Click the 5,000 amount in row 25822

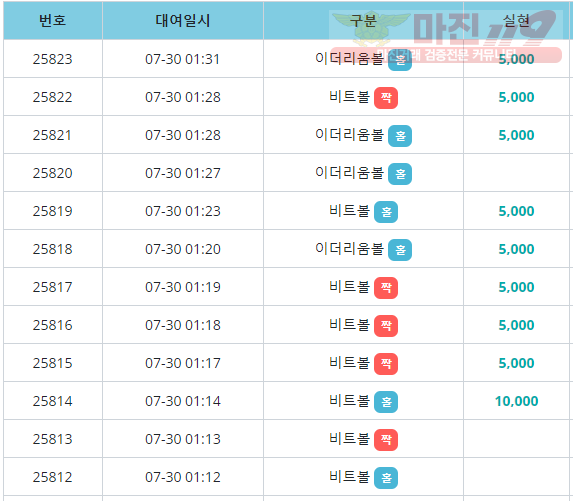(516, 97)
